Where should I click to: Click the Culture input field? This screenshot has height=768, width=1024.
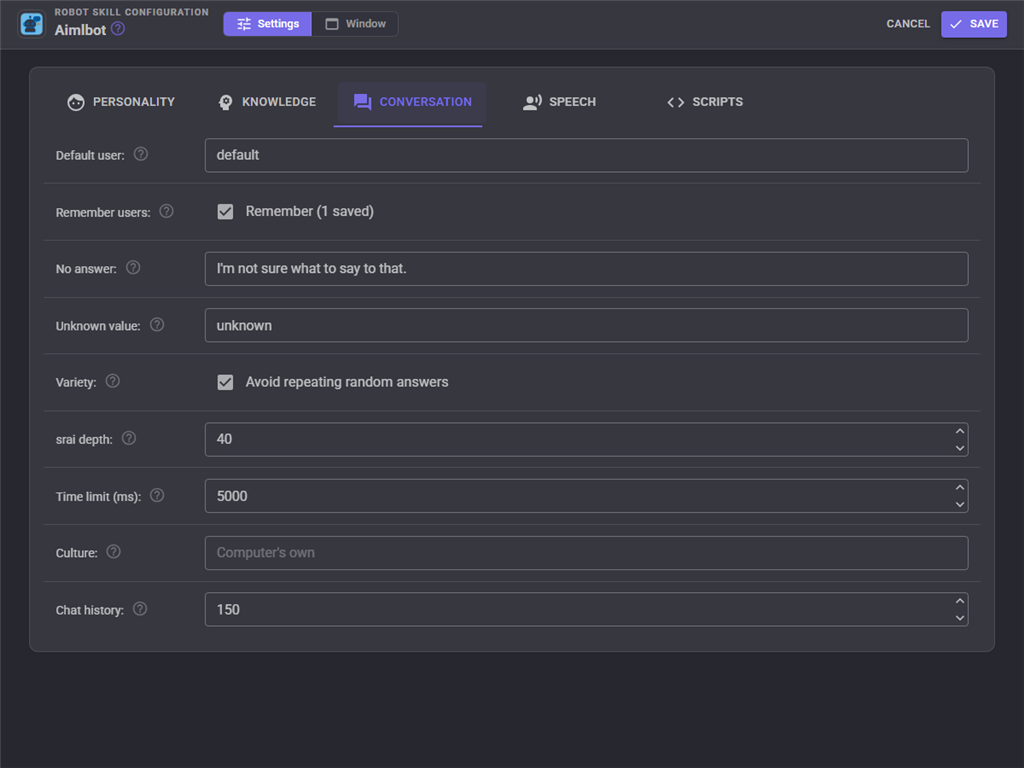[586, 553]
